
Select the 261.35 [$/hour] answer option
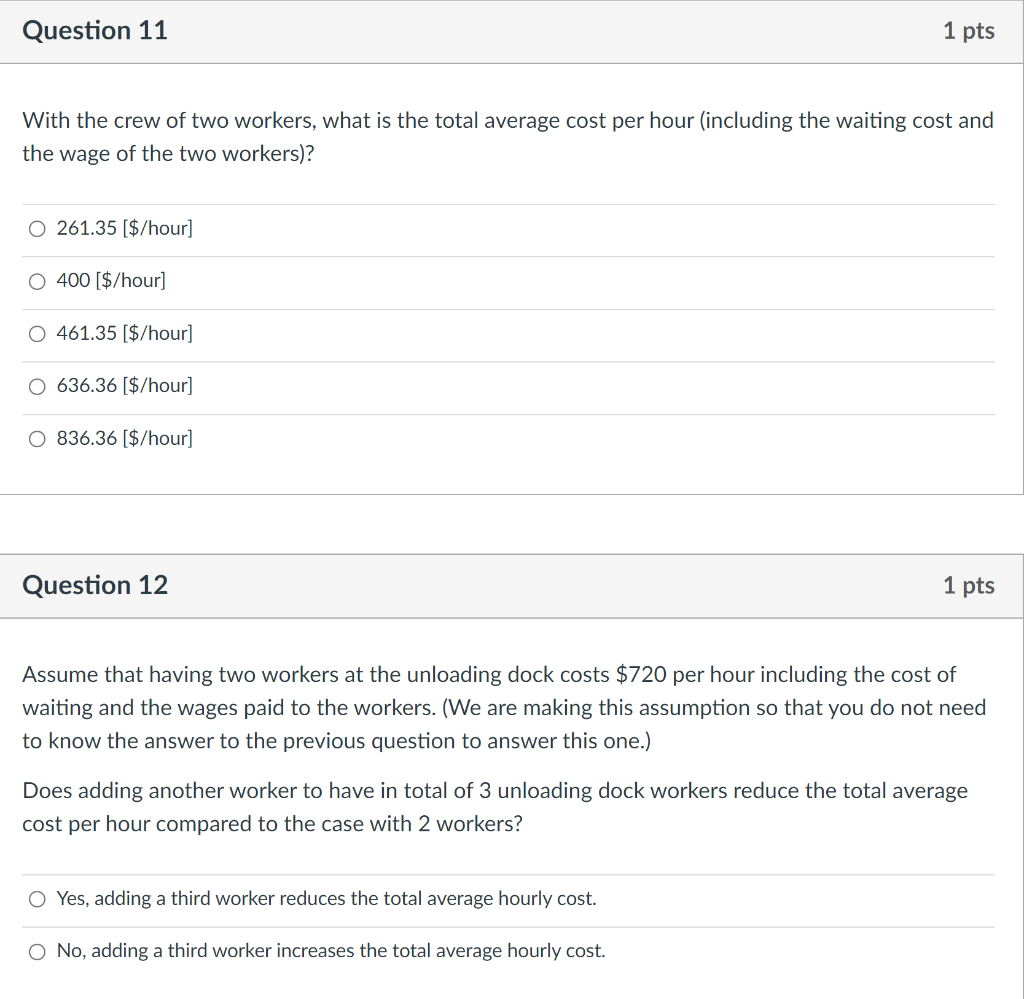37,229
